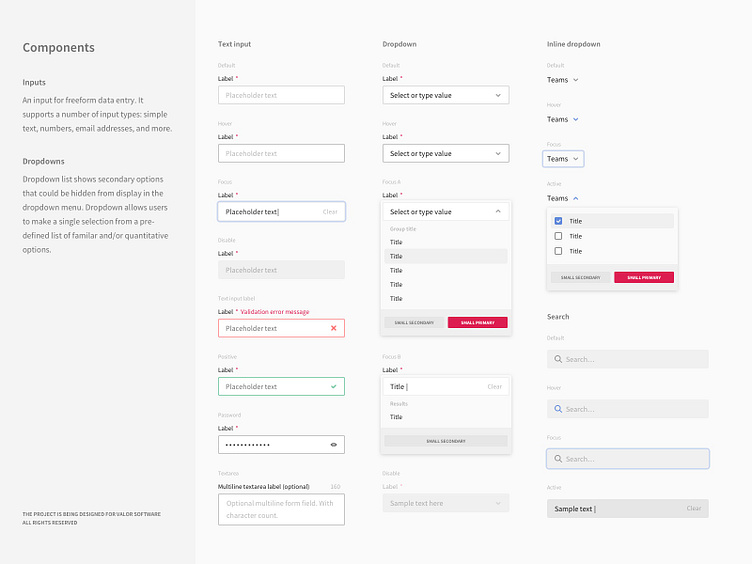Collapse the Focus A dropdown chevron

498,212
